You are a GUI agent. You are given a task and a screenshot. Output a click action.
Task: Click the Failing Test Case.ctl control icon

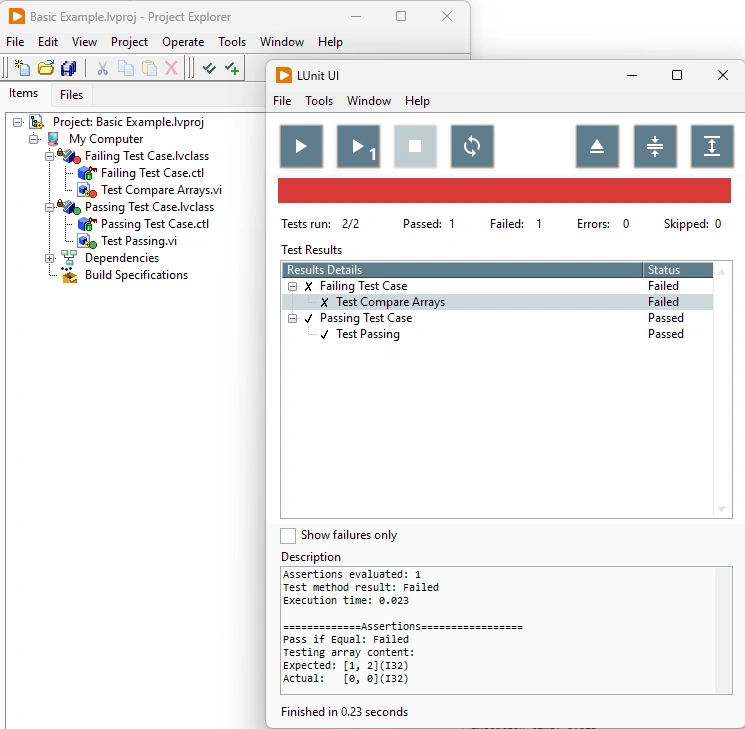pyautogui.click(x=87, y=173)
